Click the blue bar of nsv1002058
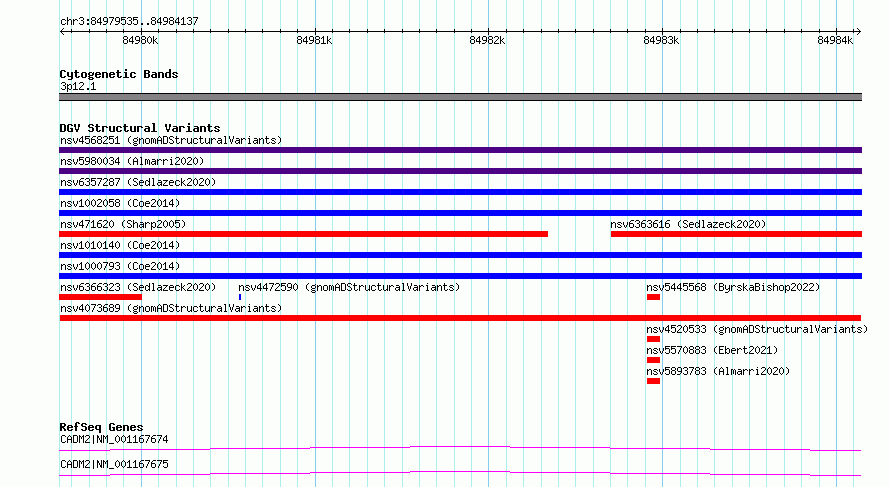Viewport: 890px width, 487px height. click(x=460, y=213)
